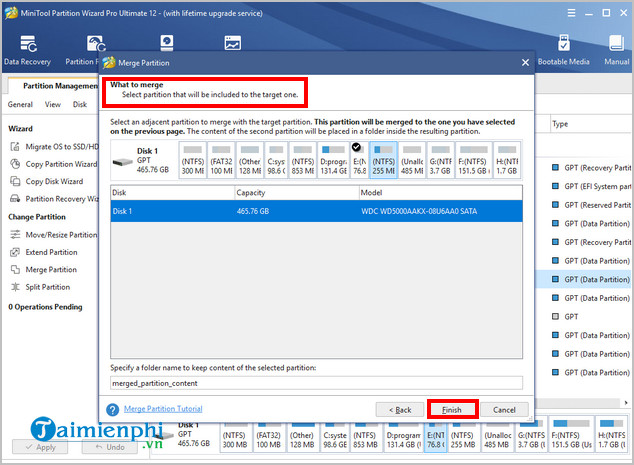The image size is (634, 465).
Task: Select the H: 1.7 GB partition in dialog
Action: (507, 161)
